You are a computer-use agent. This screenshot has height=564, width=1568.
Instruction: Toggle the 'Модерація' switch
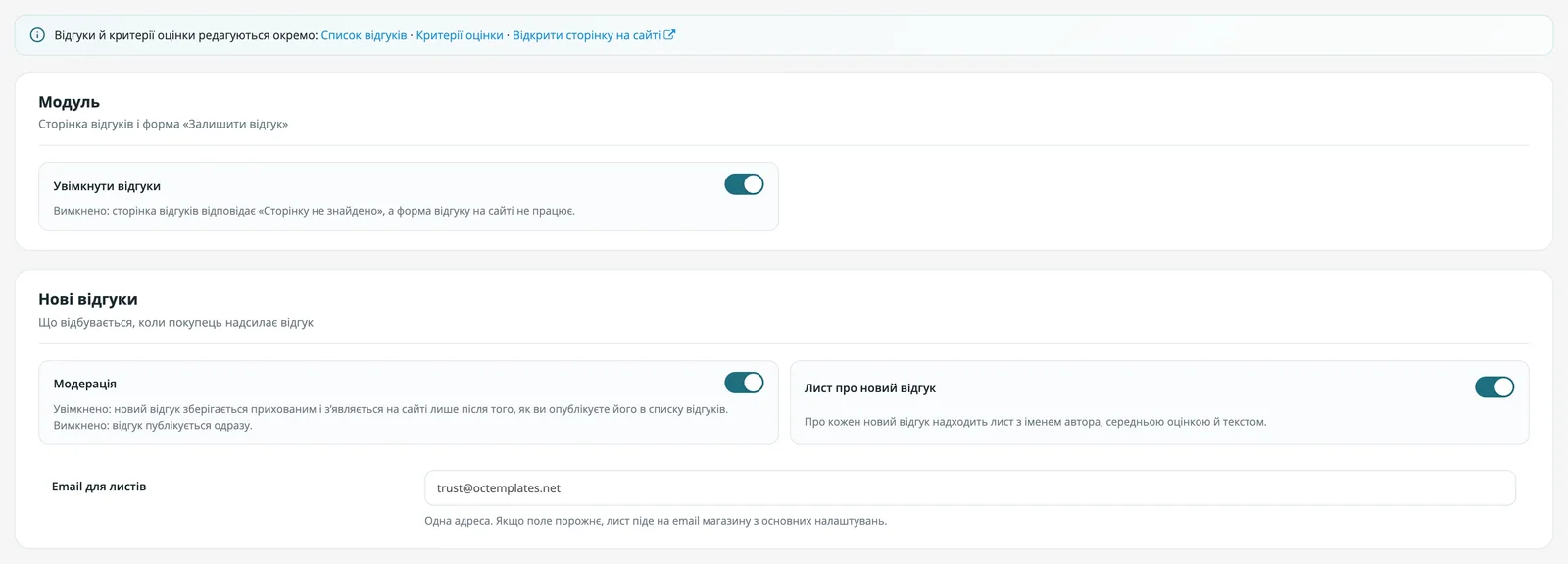[x=744, y=383]
